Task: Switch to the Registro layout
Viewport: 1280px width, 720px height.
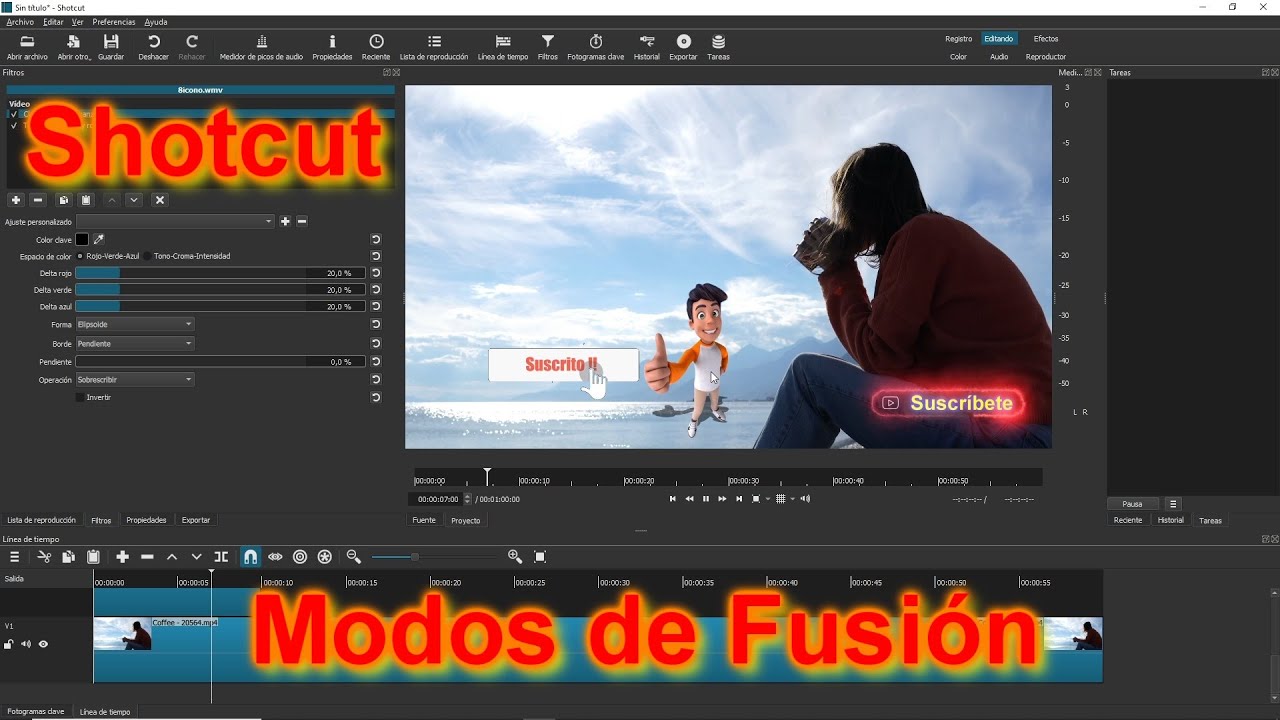Action: 958,39
